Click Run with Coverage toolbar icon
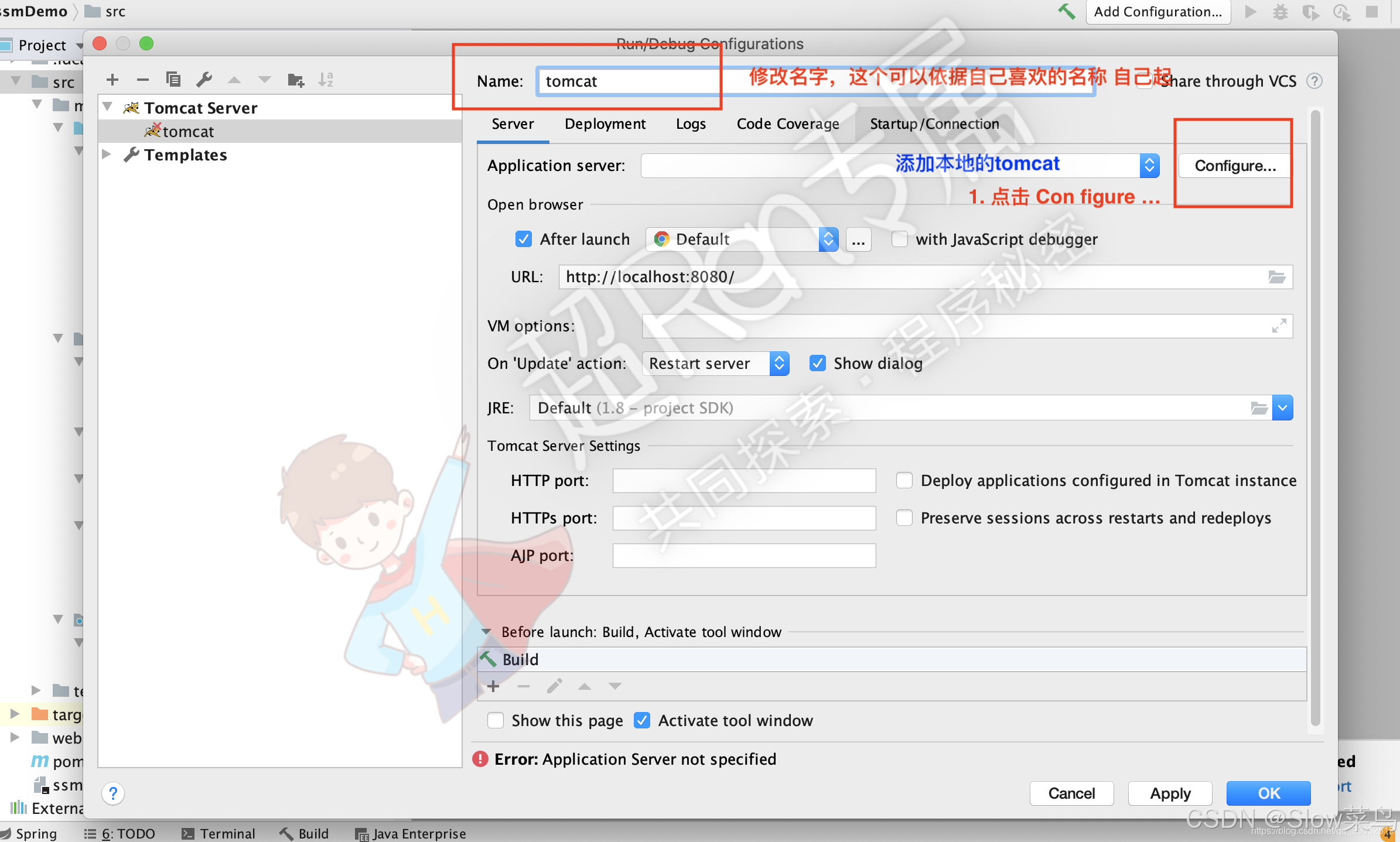The width and height of the screenshot is (1400, 842). 1311,12
